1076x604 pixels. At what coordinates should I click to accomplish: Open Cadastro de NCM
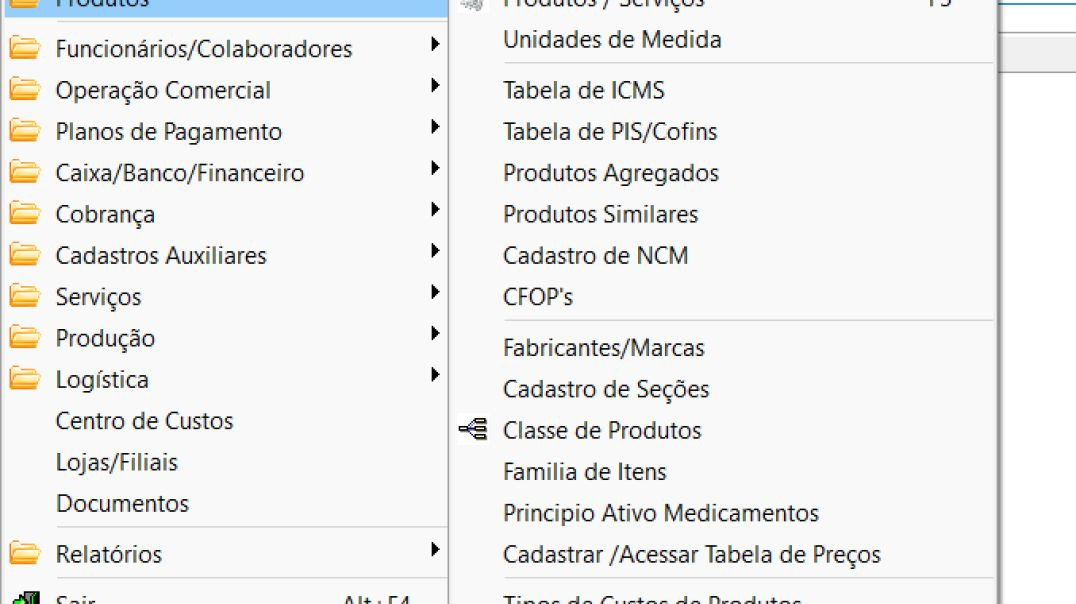[x=594, y=256]
